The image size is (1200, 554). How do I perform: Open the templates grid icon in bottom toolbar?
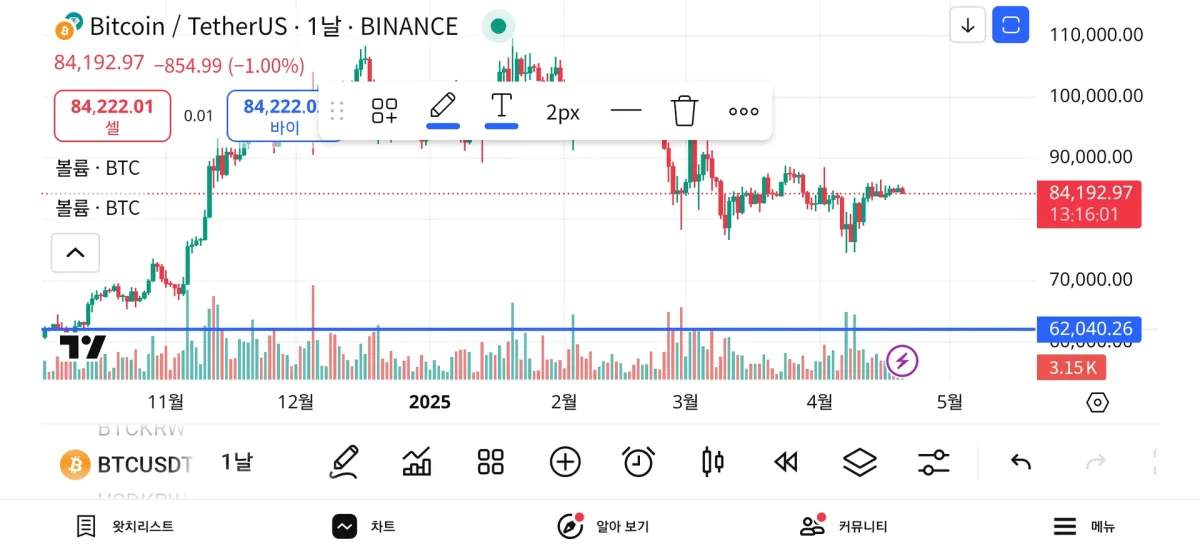(x=491, y=461)
